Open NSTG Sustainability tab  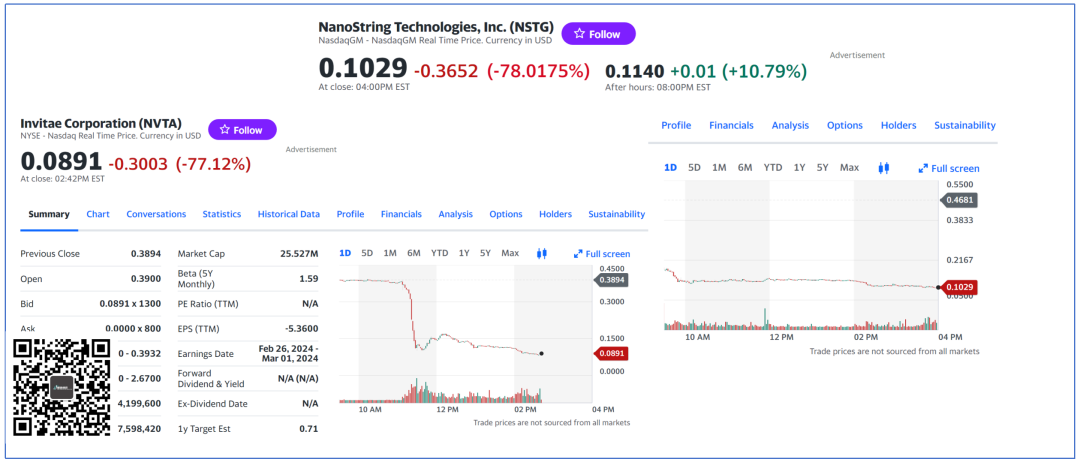pyautogui.click(x=964, y=125)
